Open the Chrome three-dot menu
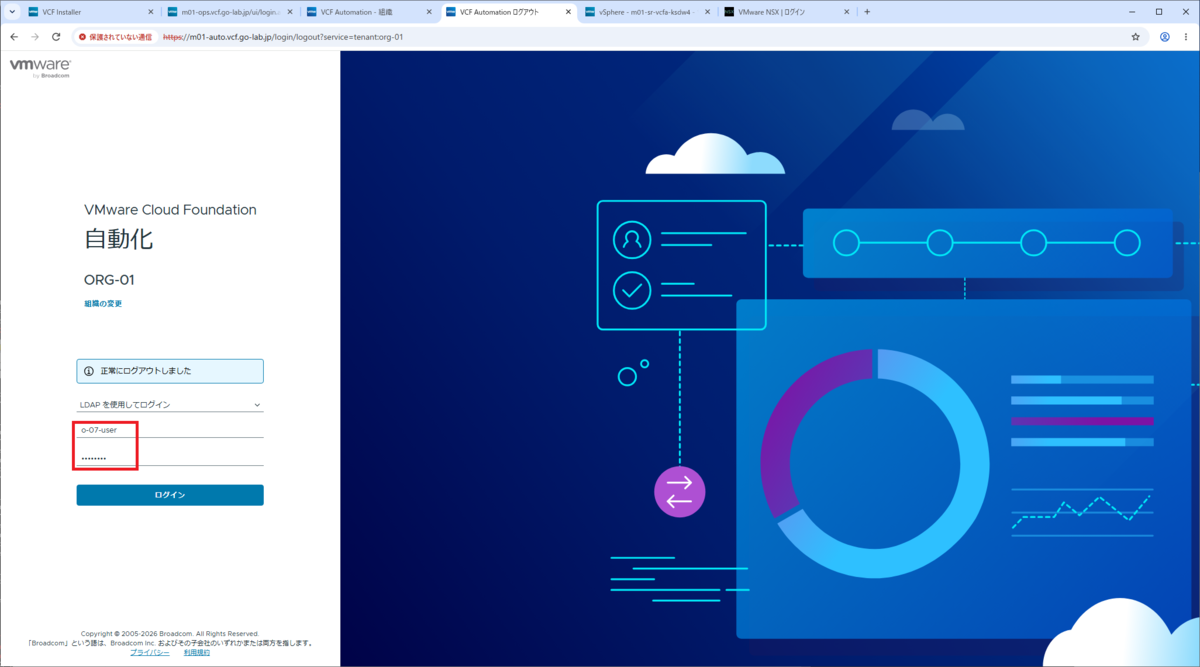 pyautogui.click(x=1186, y=36)
